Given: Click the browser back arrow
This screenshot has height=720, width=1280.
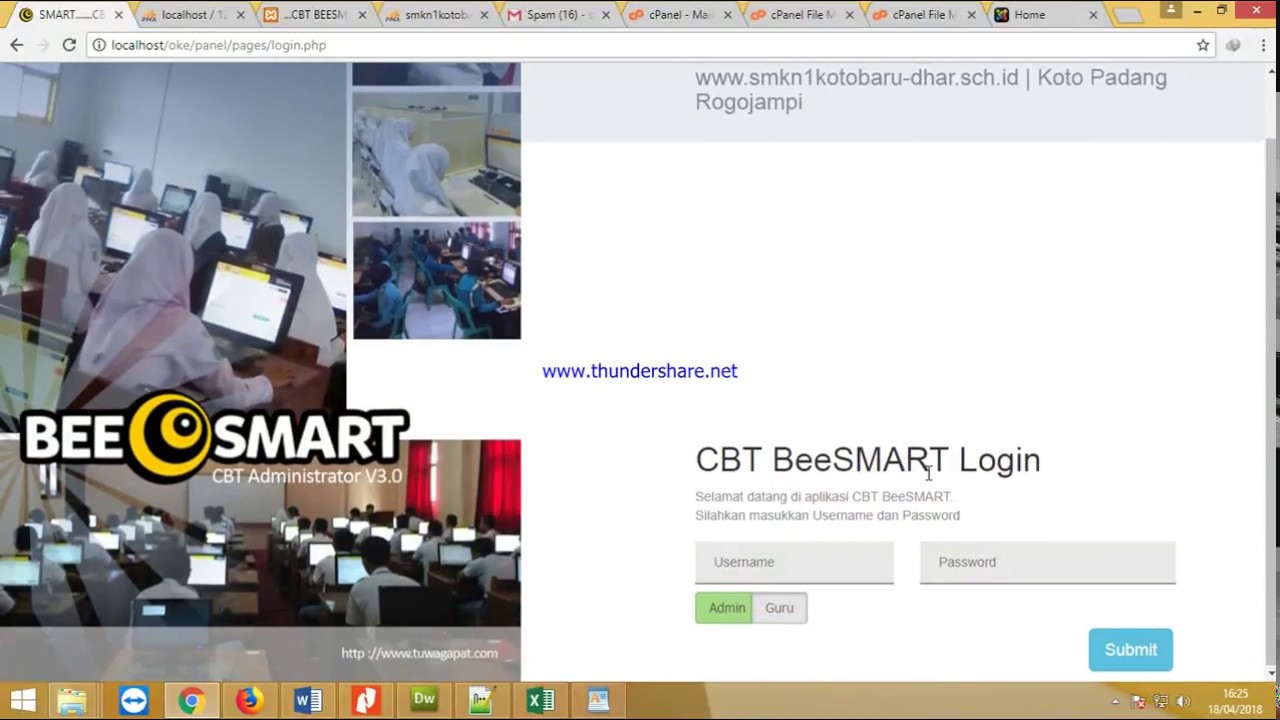Looking at the screenshot, I should (x=17, y=45).
